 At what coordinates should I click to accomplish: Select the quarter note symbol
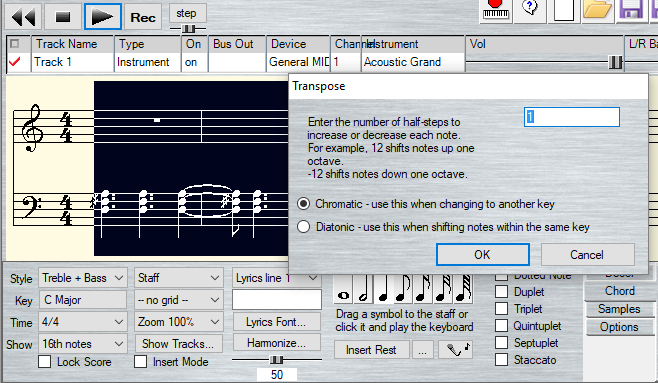coord(383,289)
